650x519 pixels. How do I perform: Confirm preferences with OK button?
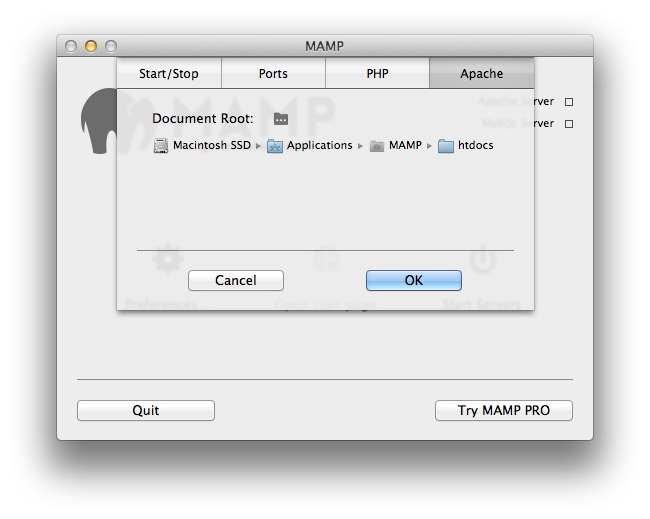click(x=414, y=281)
